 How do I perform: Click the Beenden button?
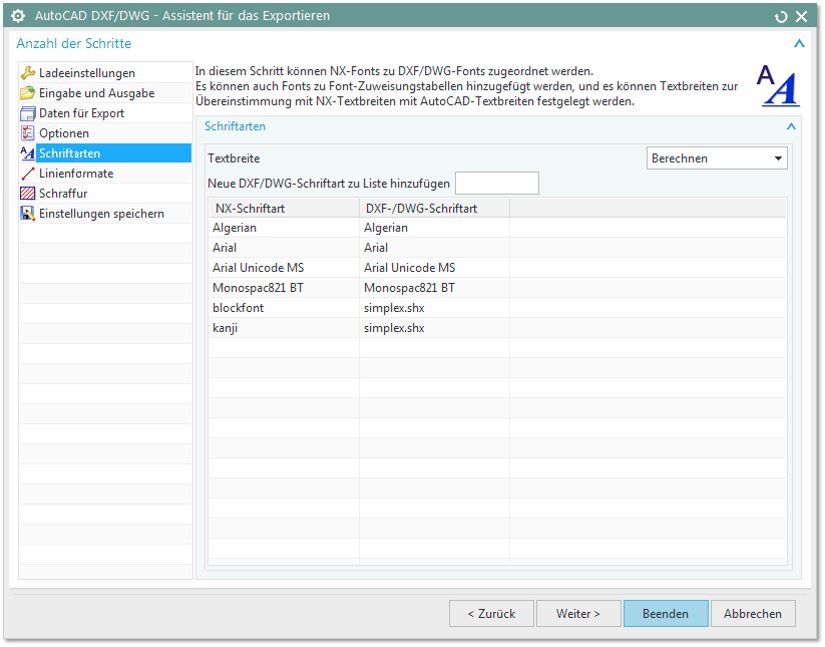(x=665, y=613)
